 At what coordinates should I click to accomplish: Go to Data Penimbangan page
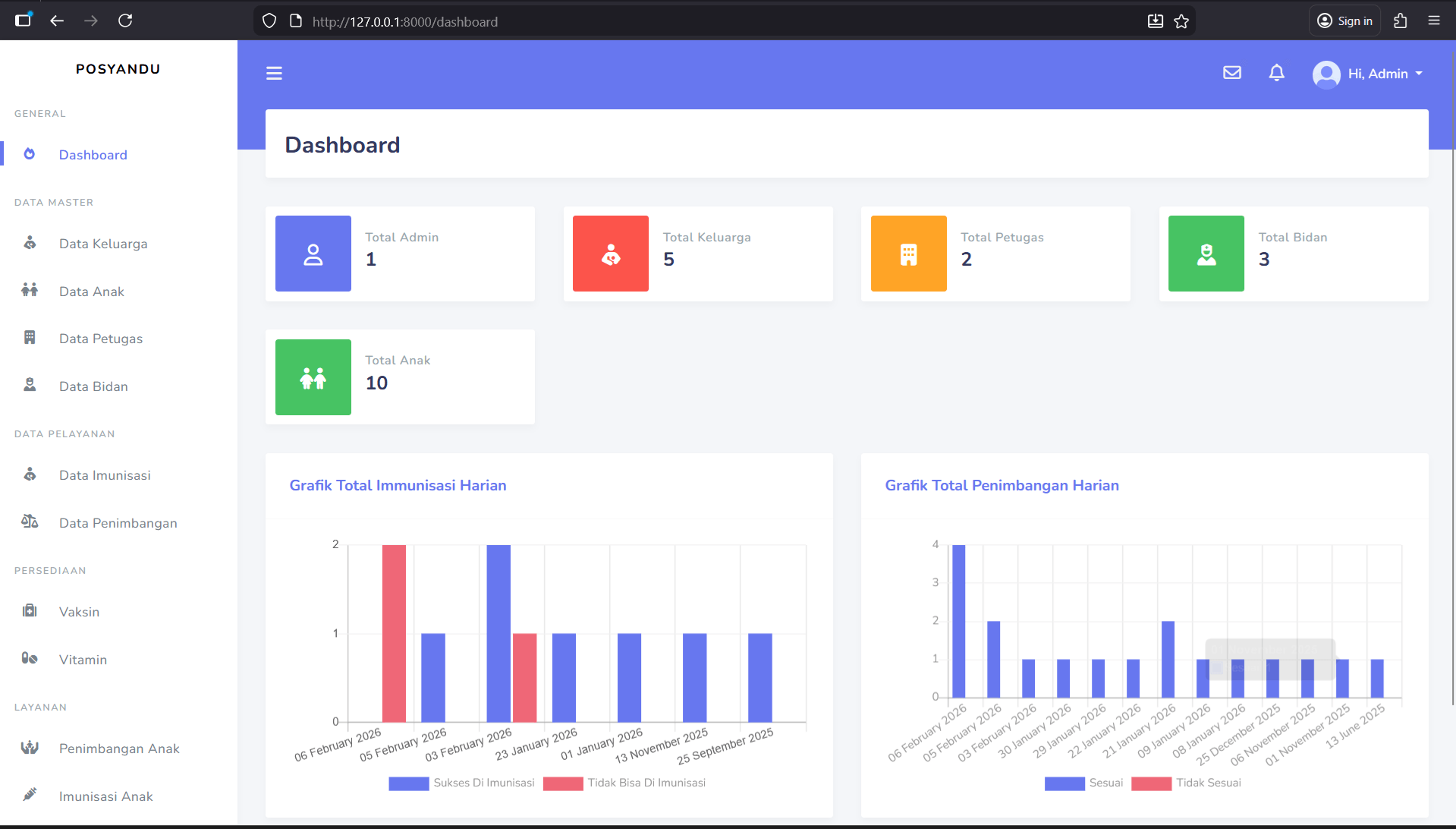[118, 523]
